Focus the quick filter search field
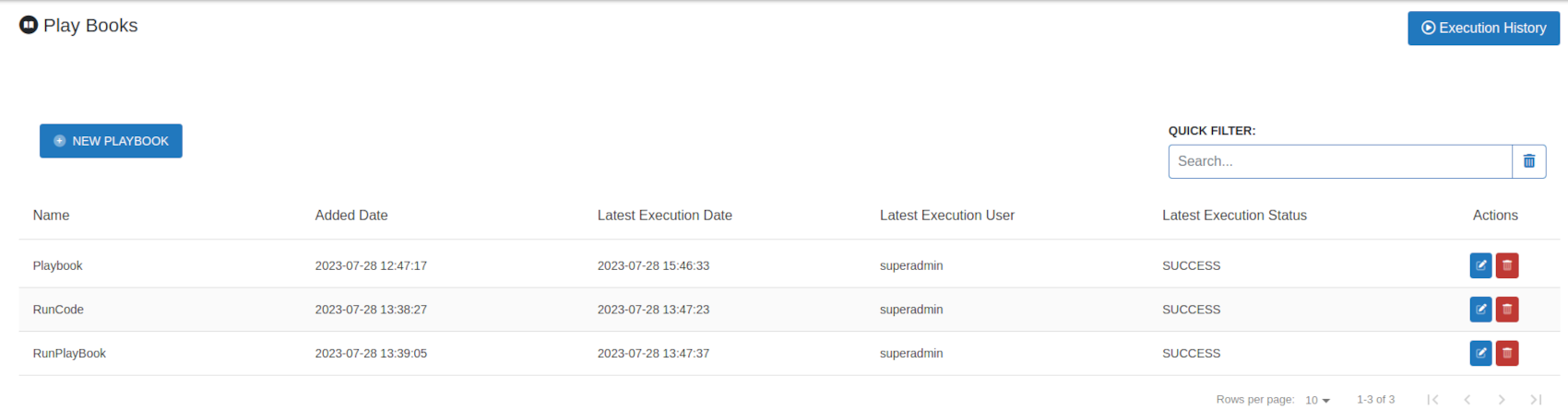The width and height of the screenshot is (1568, 410). [1340, 161]
